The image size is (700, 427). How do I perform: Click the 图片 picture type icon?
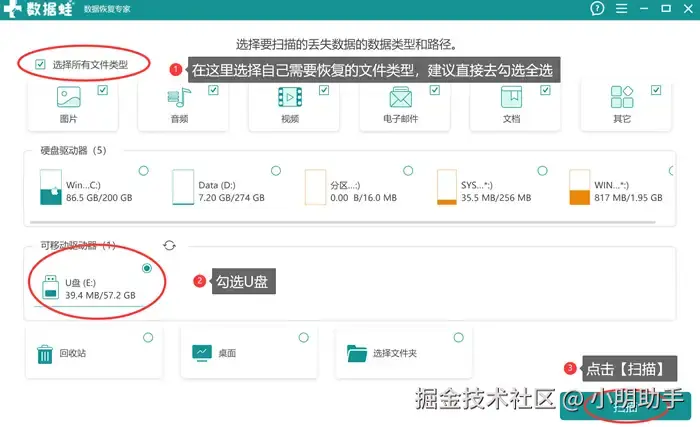click(69, 97)
